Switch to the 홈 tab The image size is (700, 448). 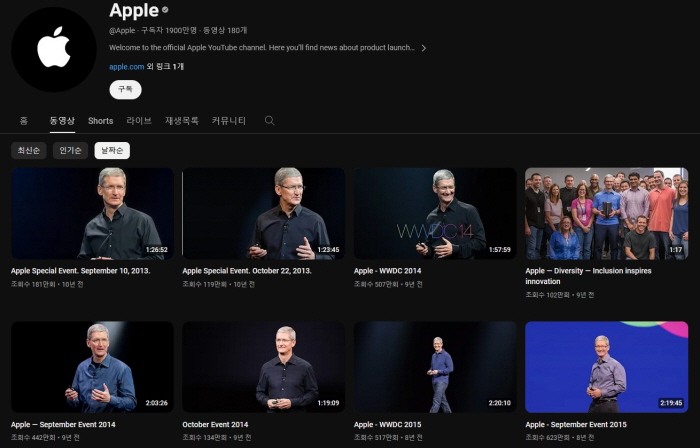tap(23, 121)
